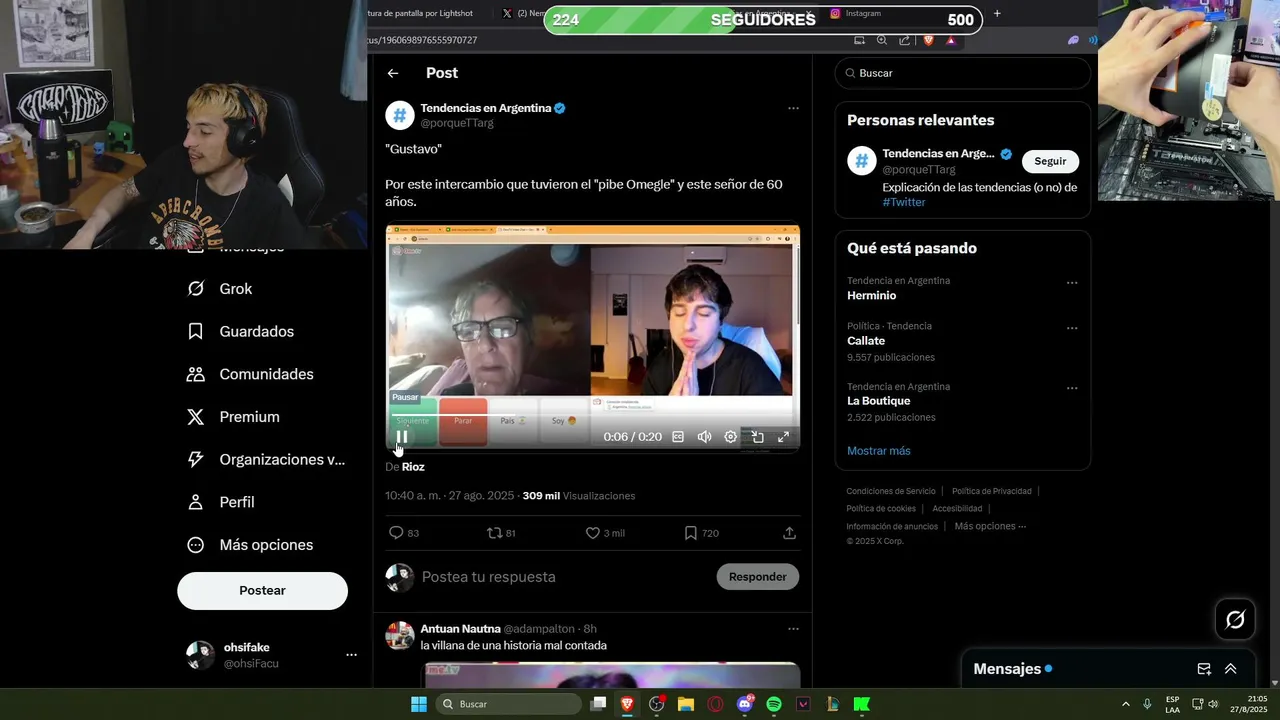Share page via address bar icon
Image resolution: width=1280 pixels, height=720 pixels.
tap(905, 40)
